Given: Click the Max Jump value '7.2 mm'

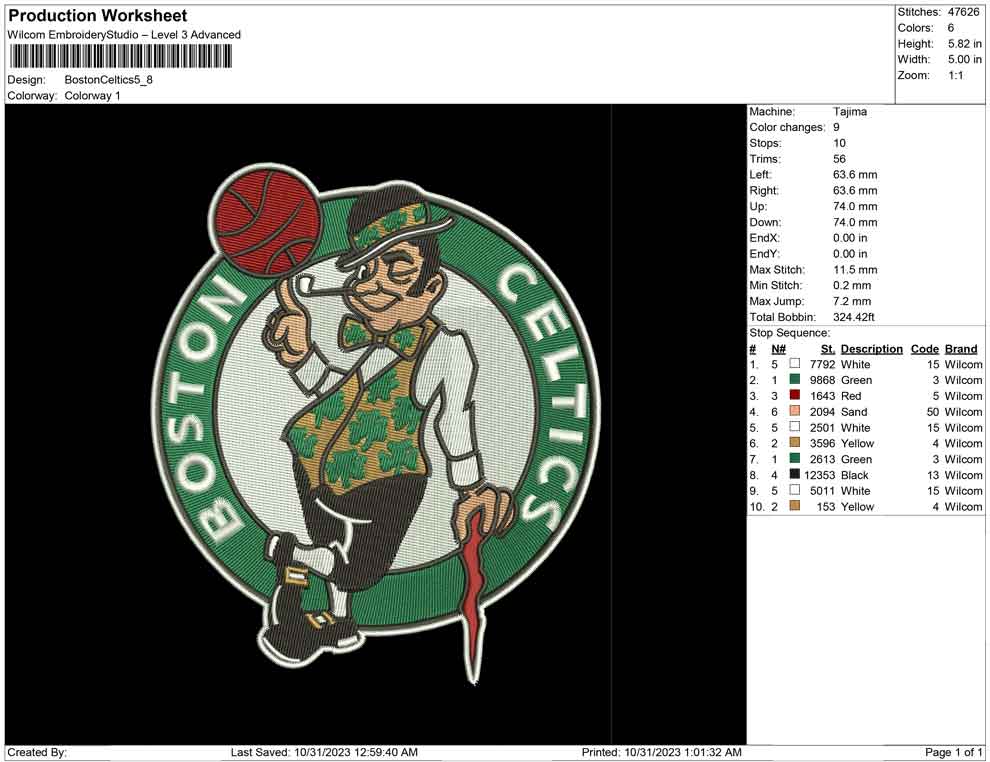Looking at the screenshot, I should [852, 301].
